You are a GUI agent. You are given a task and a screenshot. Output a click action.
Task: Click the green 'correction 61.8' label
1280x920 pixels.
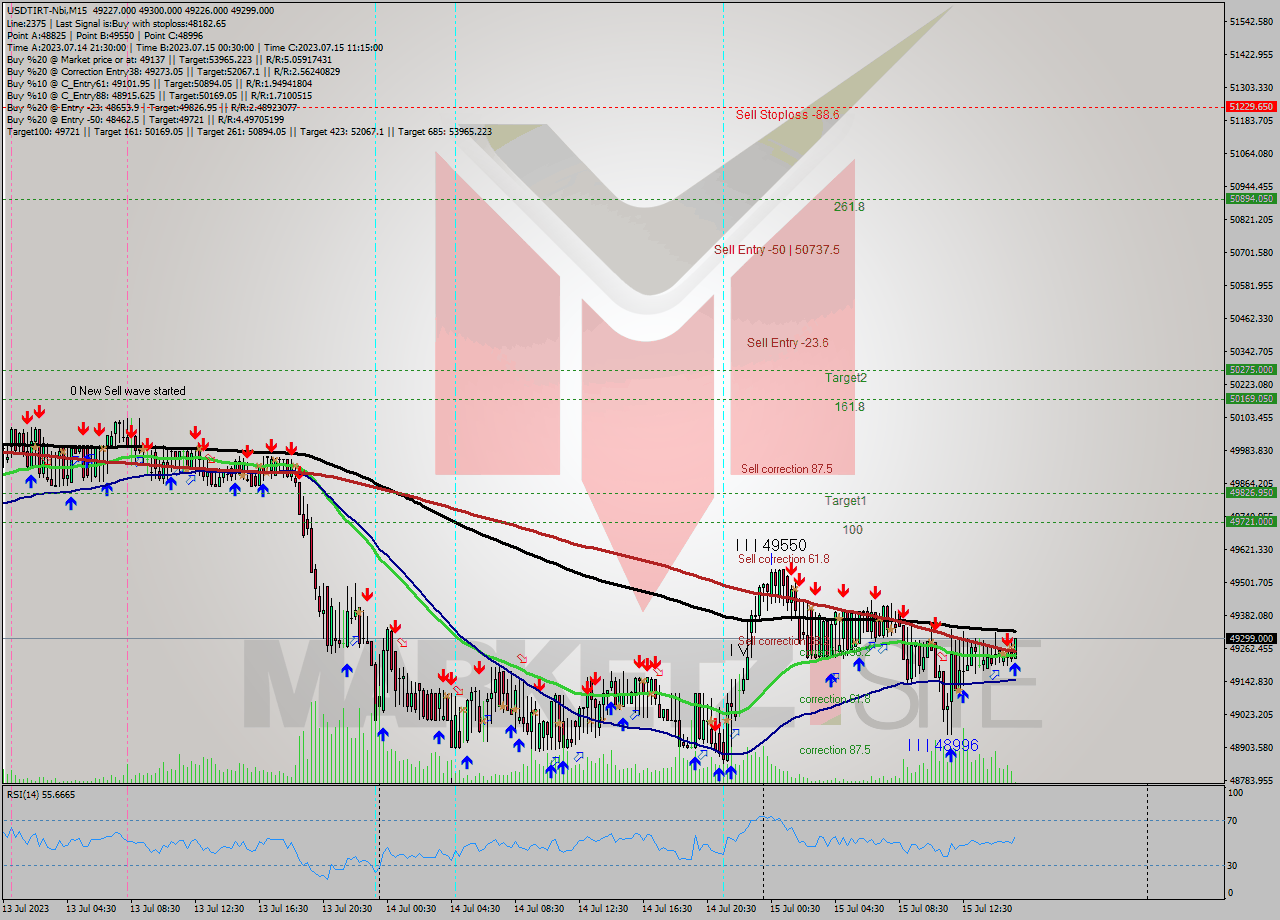tap(835, 699)
